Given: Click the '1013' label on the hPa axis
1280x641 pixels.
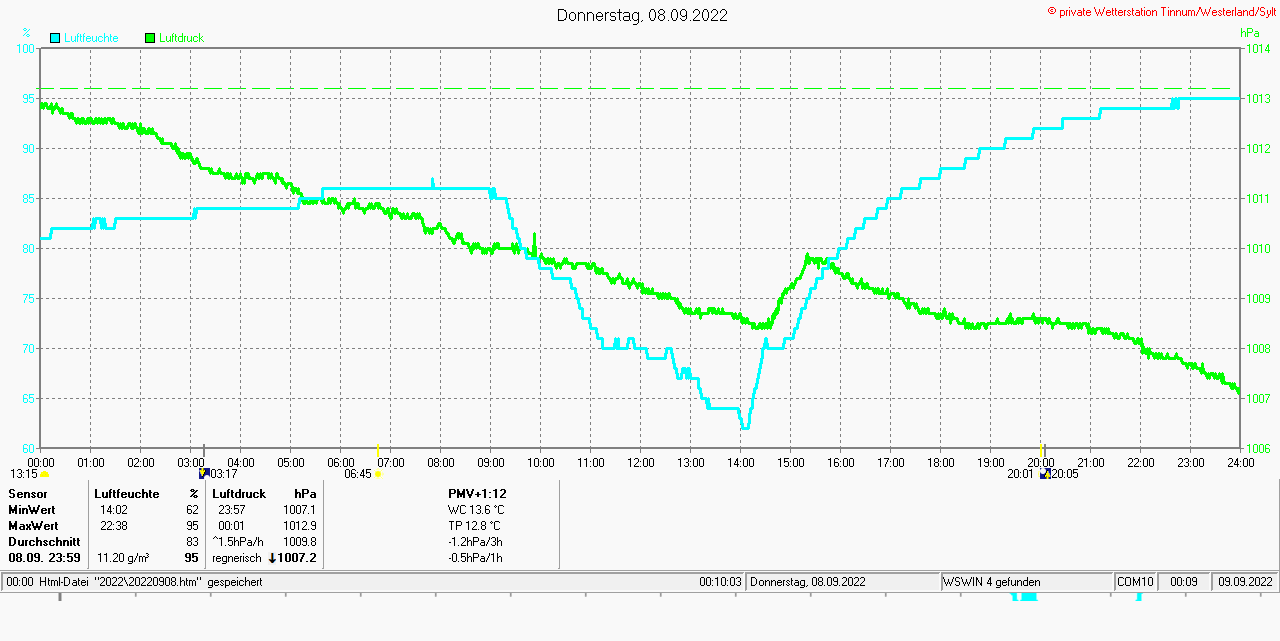Looking at the screenshot, I should [1258, 98].
